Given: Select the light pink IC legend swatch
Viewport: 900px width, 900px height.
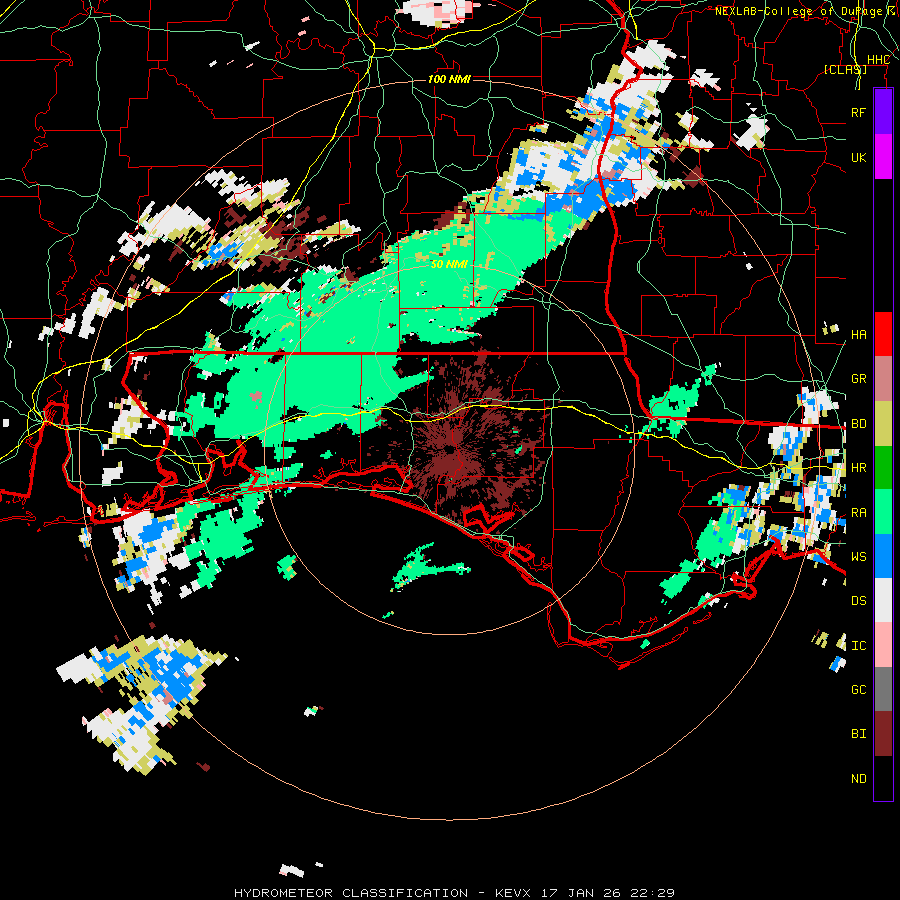Looking at the screenshot, I should coord(883,645).
